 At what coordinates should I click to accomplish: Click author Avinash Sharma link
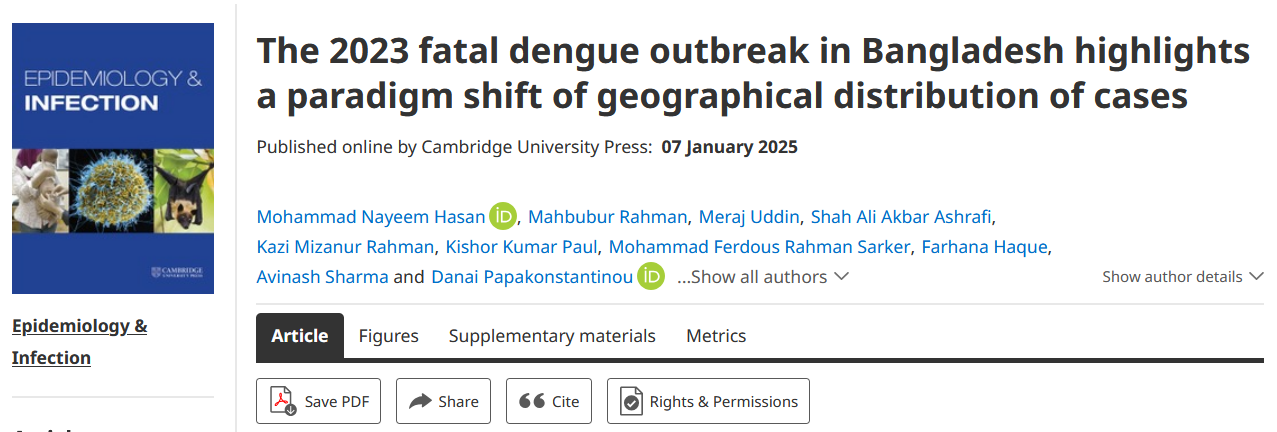(x=322, y=277)
